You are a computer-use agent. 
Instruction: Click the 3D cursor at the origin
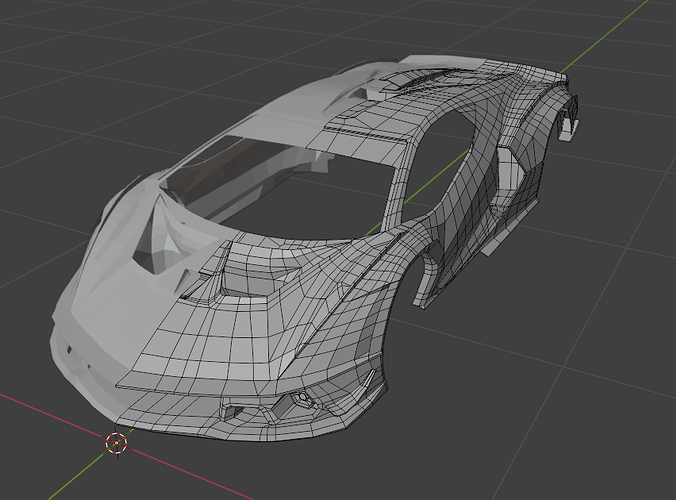pyautogui.click(x=116, y=443)
